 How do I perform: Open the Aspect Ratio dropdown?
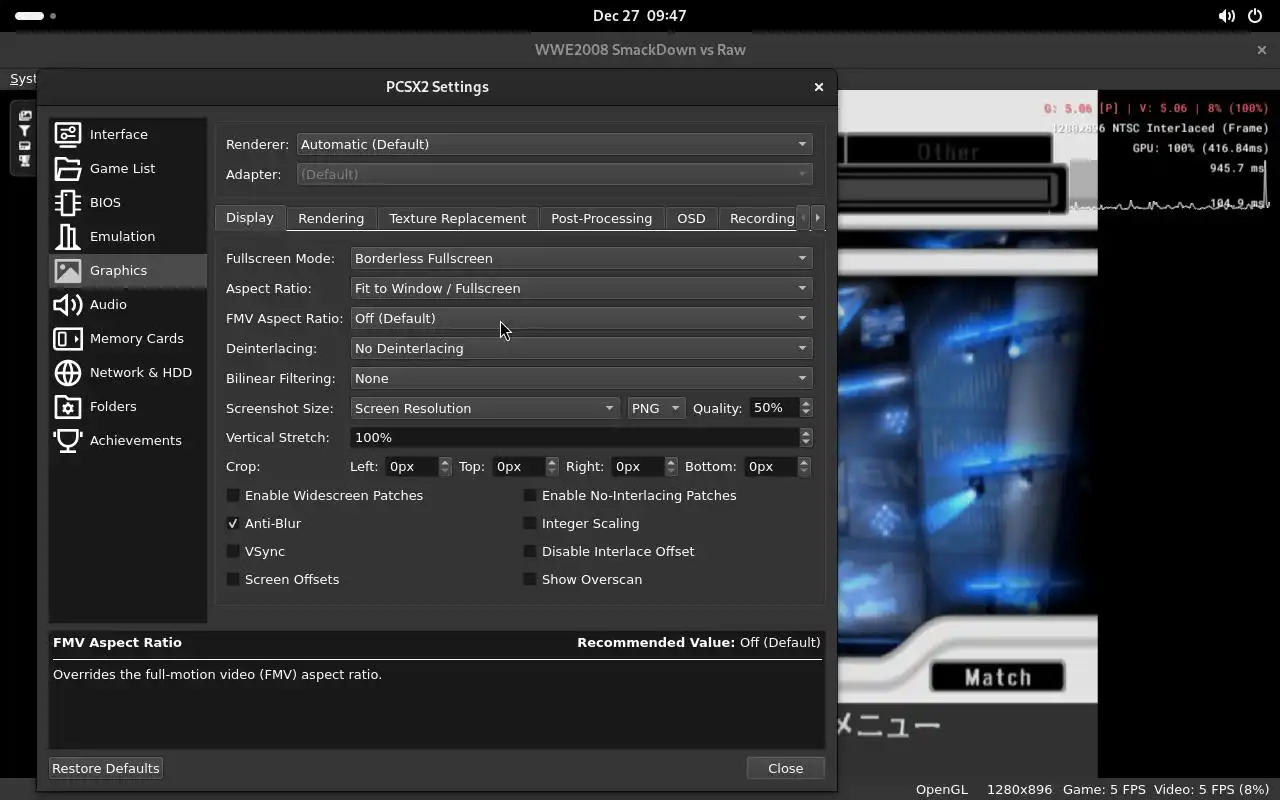(581, 288)
